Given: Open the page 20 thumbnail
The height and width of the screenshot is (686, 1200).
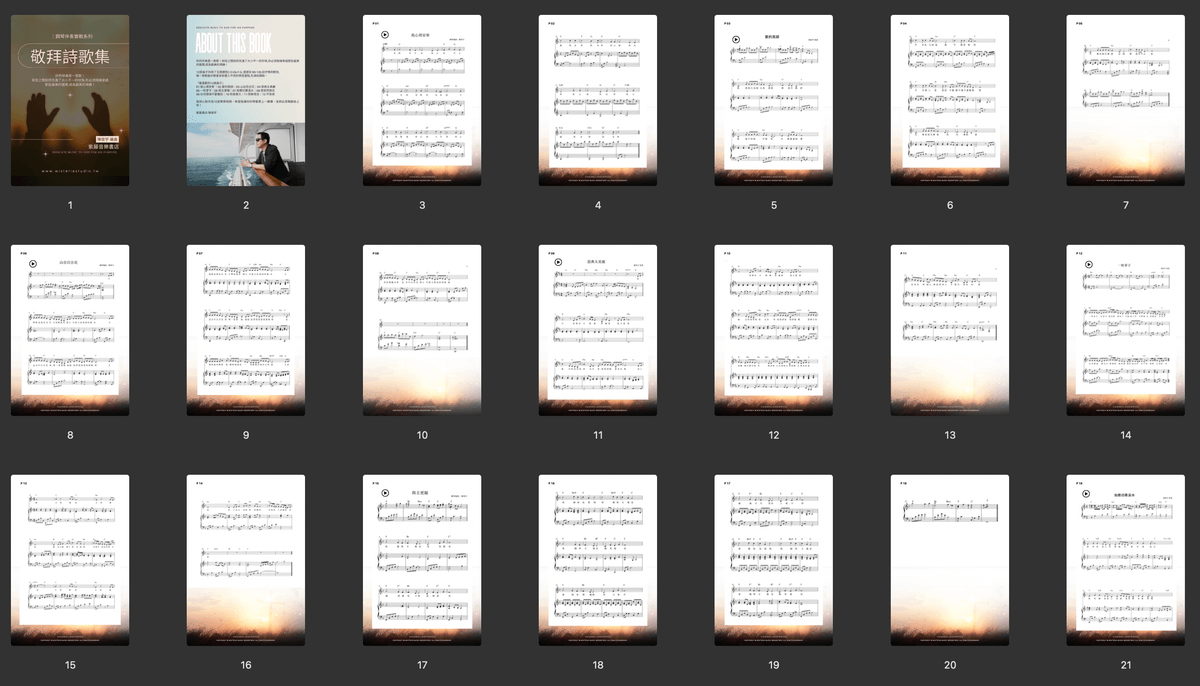Looking at the screenshot, I should click(950, 560).
